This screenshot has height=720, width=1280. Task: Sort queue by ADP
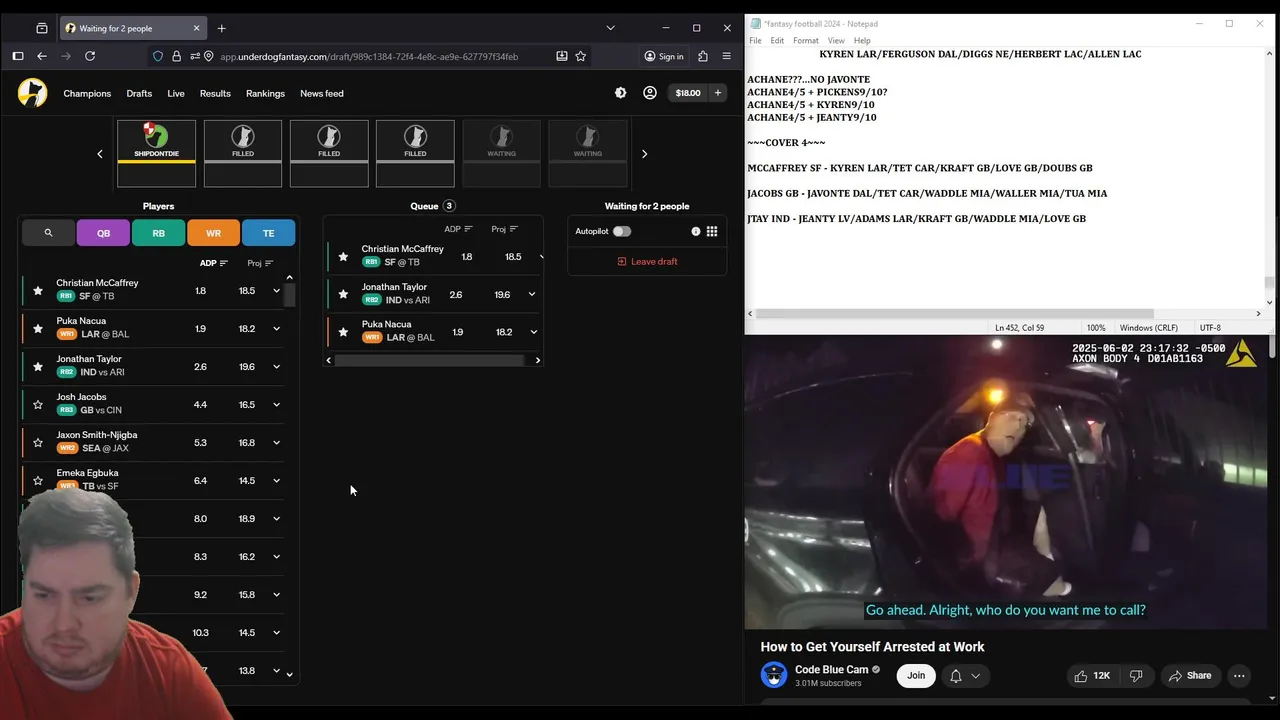coord(458,229)
